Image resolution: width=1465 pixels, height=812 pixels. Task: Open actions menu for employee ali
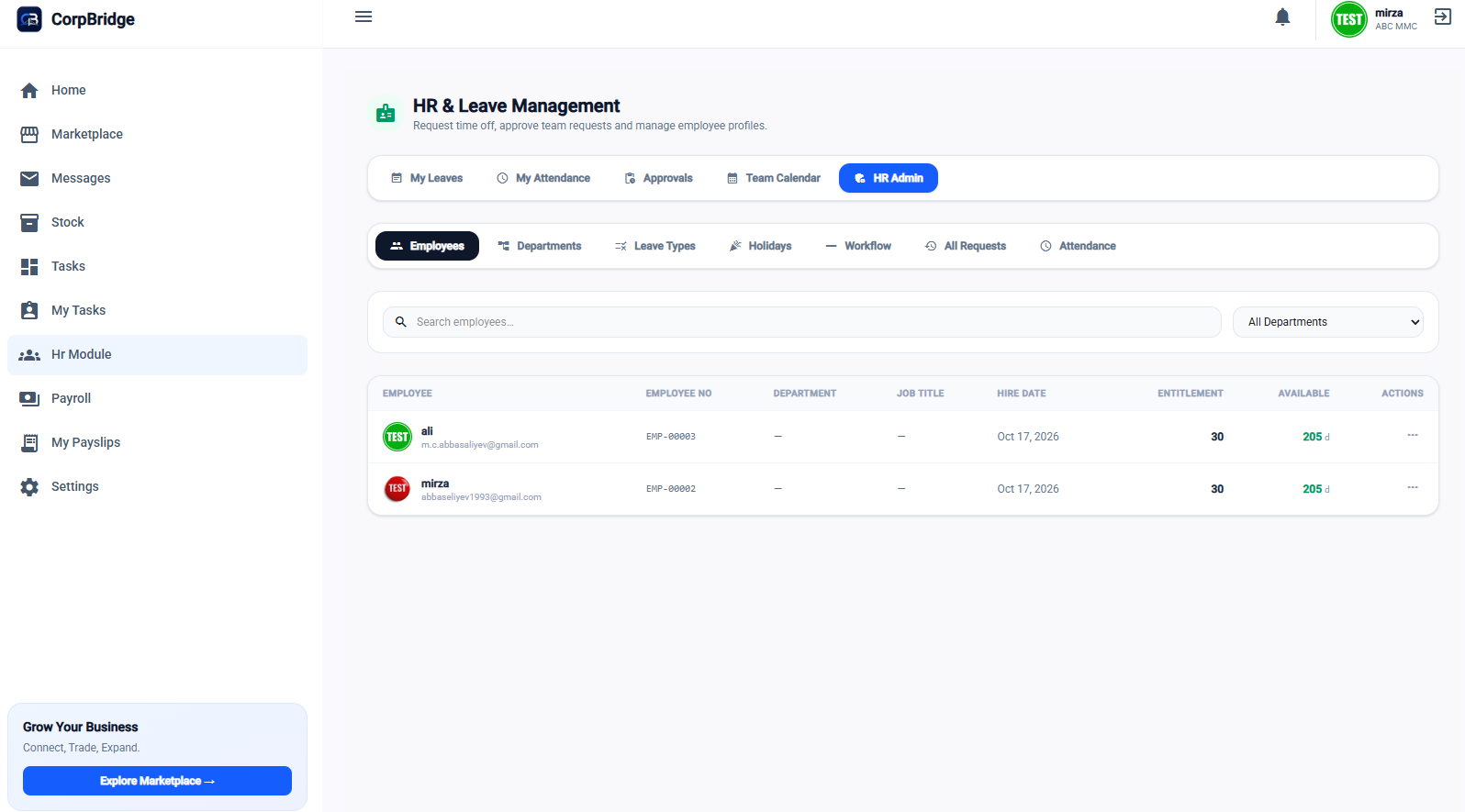[x=1413, y=435]
